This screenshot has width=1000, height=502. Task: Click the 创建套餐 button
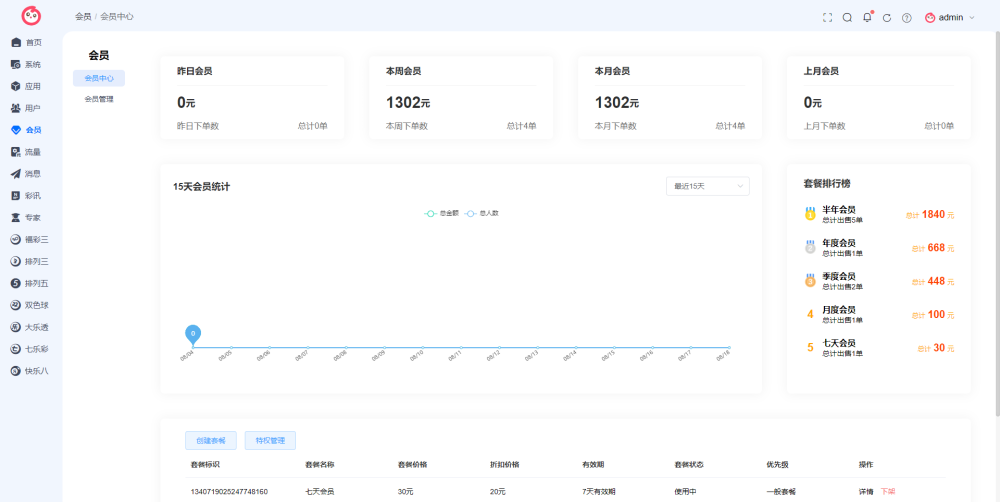click(211, 441)
